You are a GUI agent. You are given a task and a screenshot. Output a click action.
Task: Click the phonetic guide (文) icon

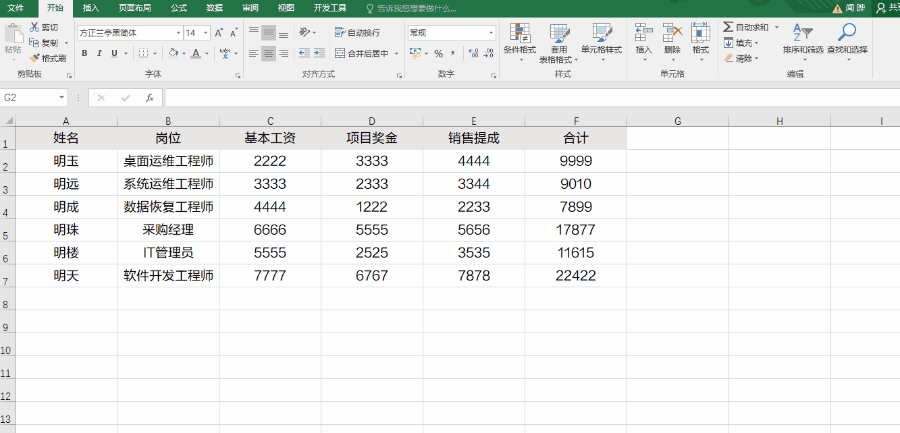(x=225, y=53)
